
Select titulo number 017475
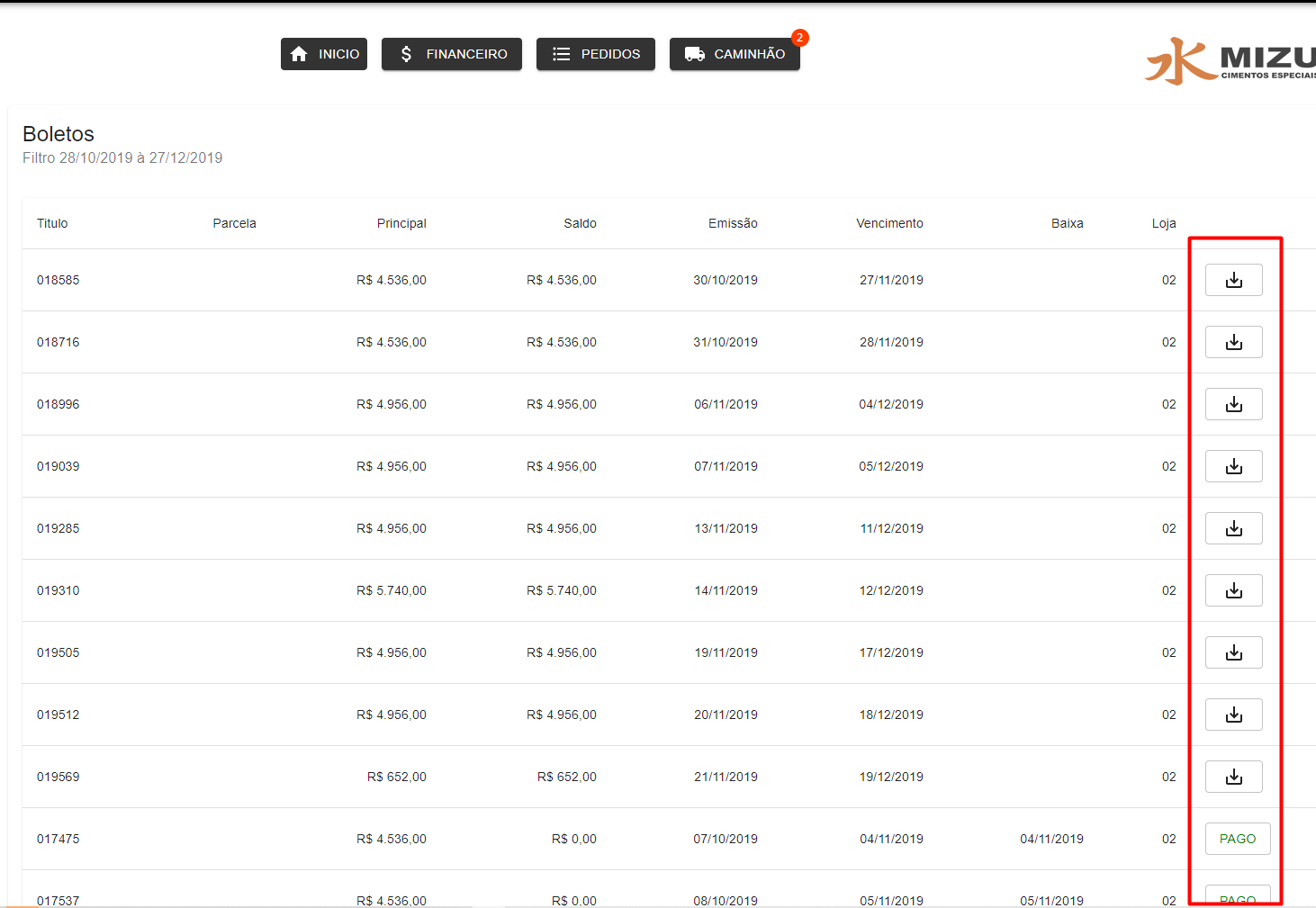coord(58,839)
